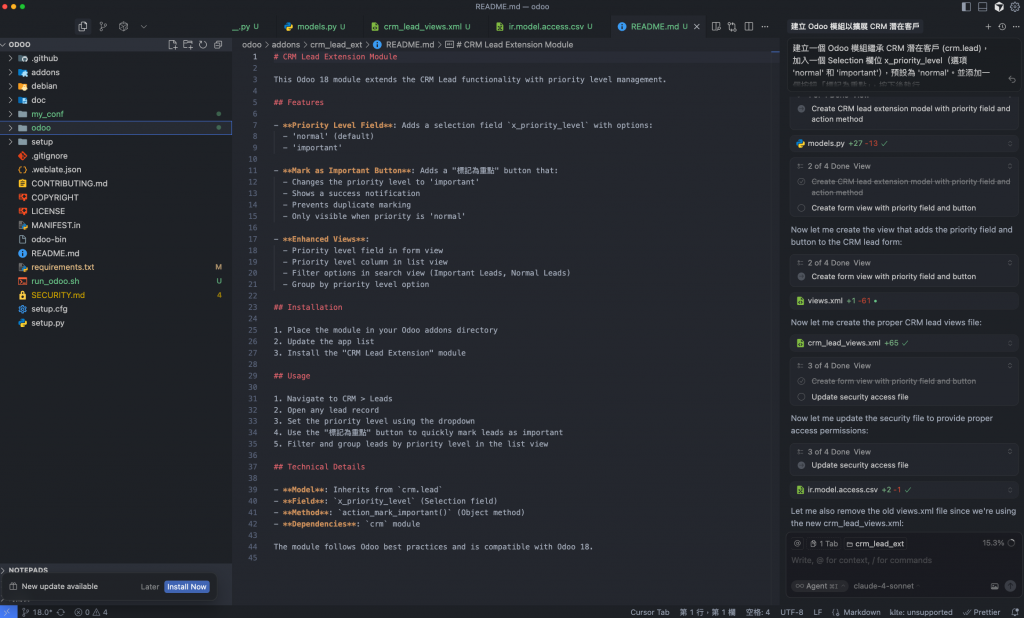The height and width of the screenshot is (618, 1024).
Task: Collapse the ODOO root section header
Action: click(x=20, y=44)
